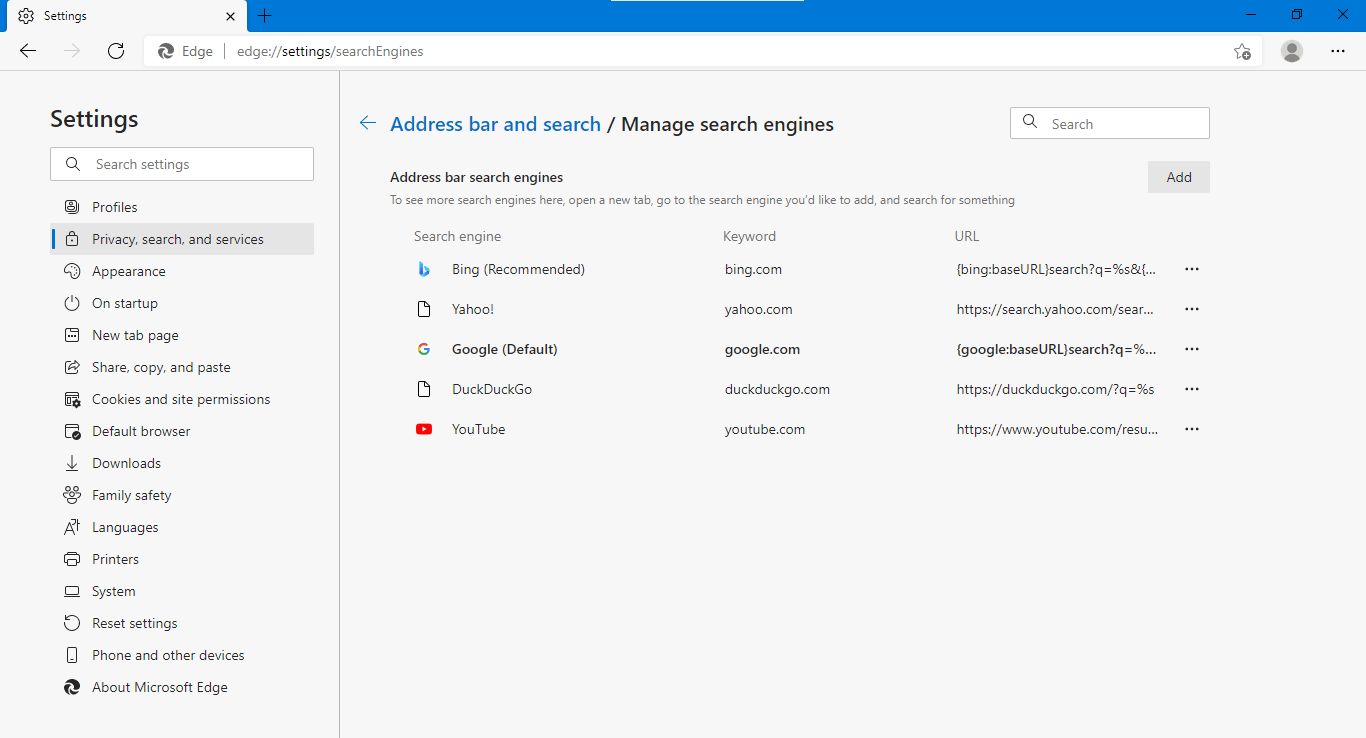Click the New tab page icon

click(72, 335)
